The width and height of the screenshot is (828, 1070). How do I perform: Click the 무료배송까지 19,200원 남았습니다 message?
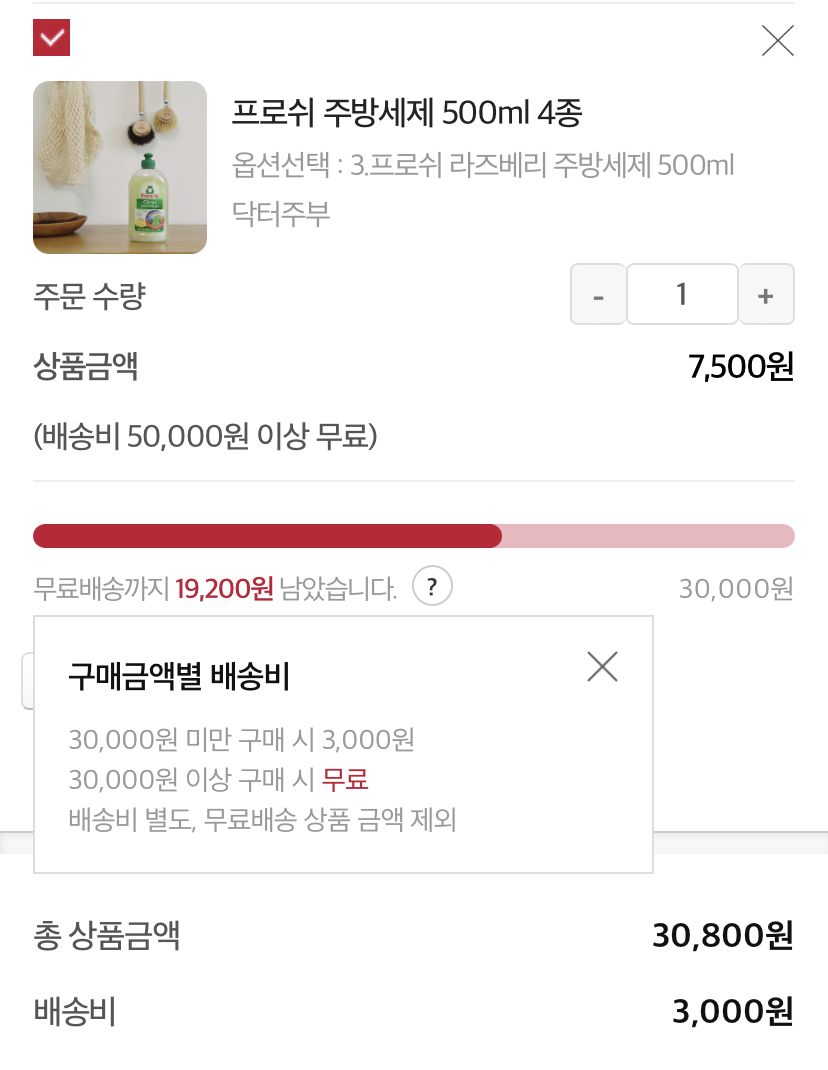215,588
